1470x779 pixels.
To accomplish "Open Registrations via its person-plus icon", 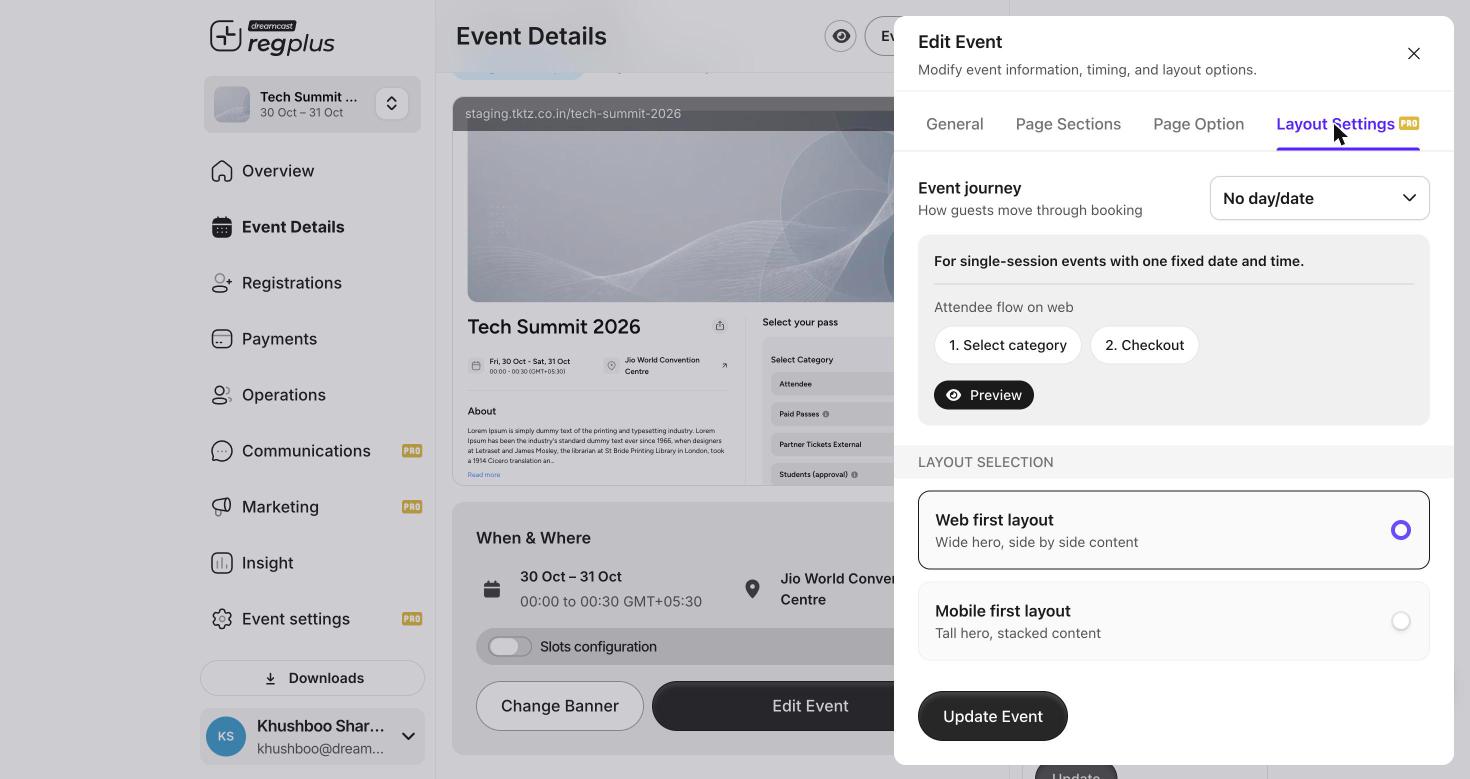I will point(222,283).
